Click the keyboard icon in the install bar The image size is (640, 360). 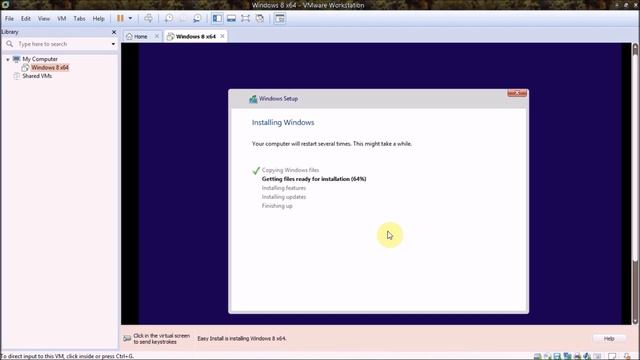click(127, 339)
